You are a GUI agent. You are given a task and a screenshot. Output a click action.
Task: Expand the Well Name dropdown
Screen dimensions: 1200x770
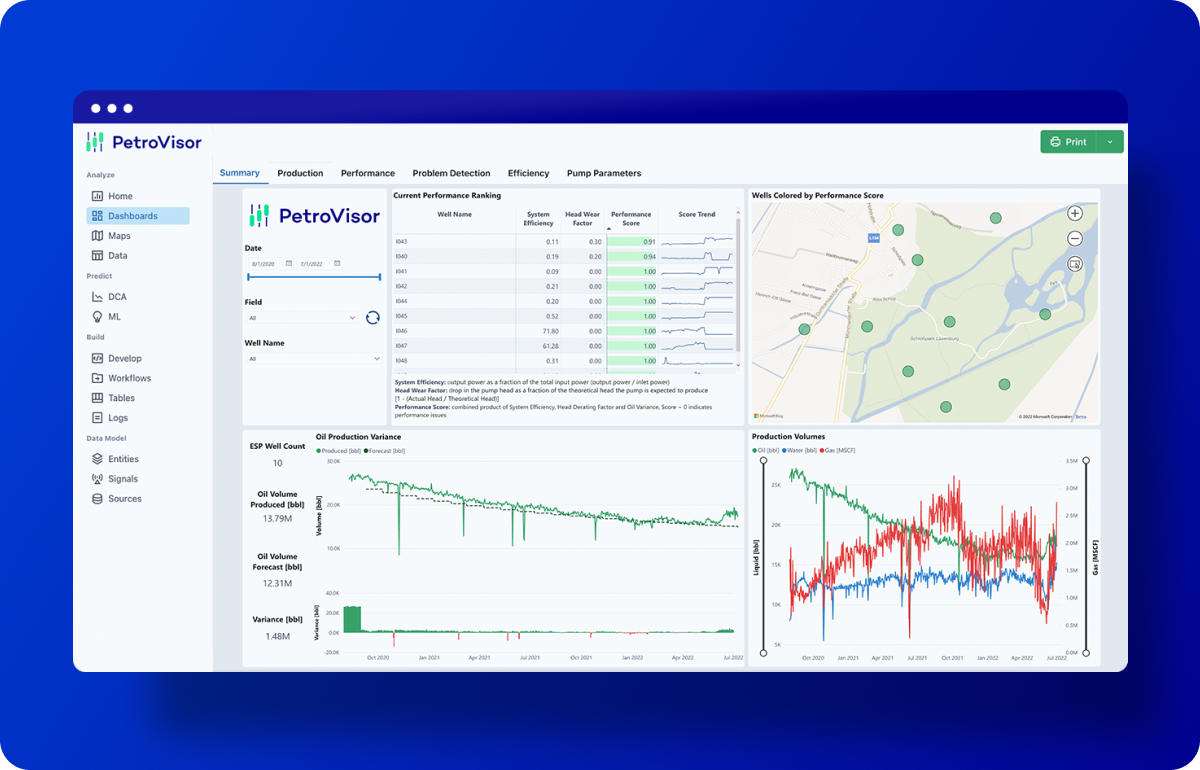point(314,358)
